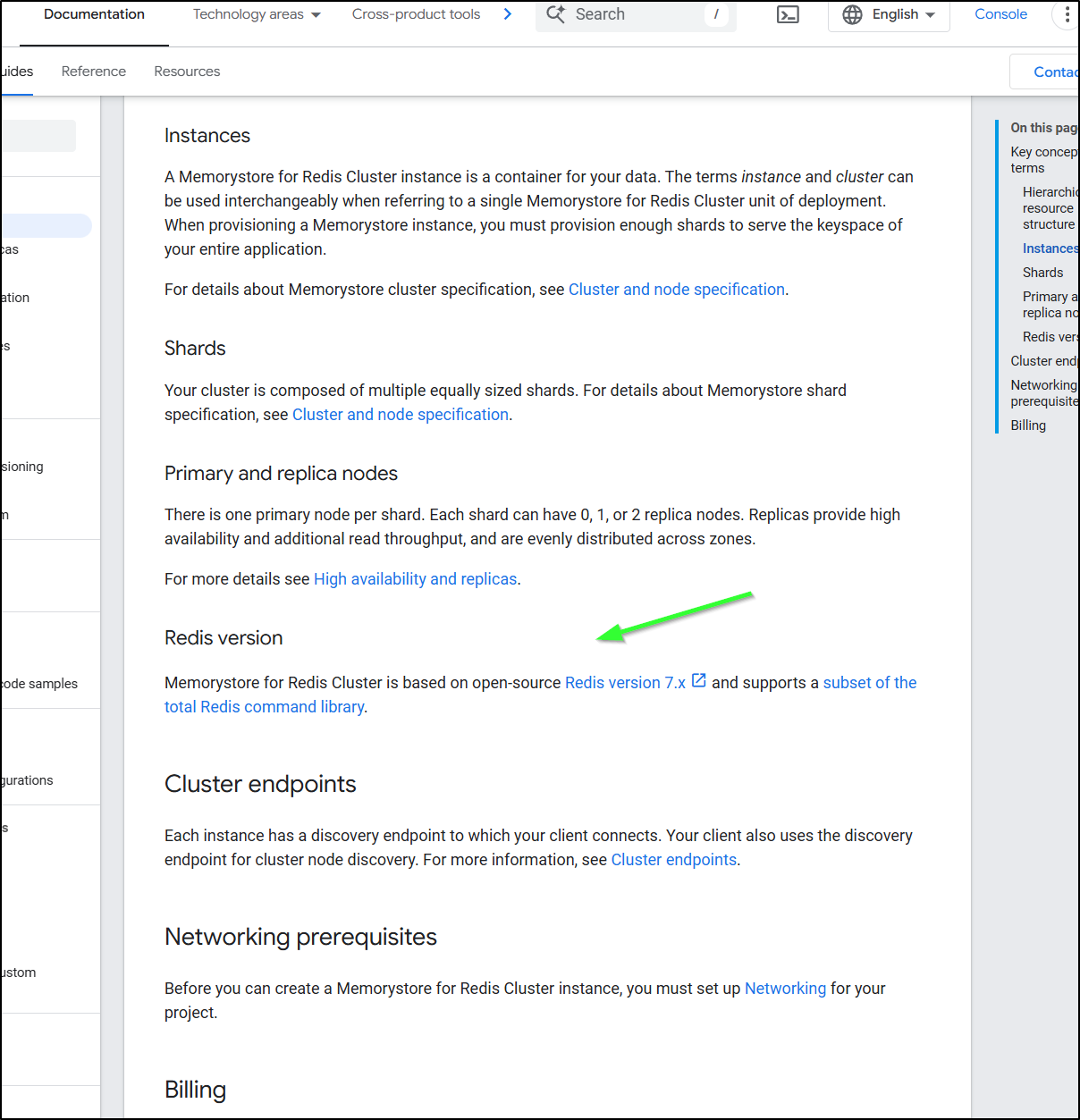Open the Resources tab
This screenshot has height=1120, width=1080.
(x=187, y=72)
